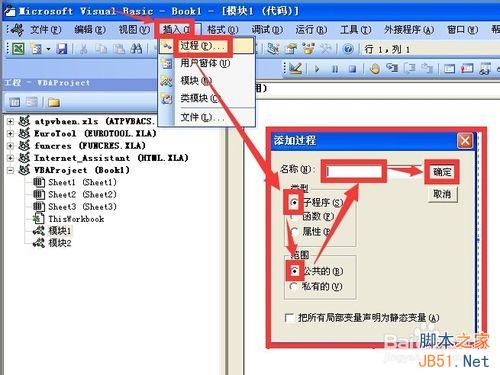Image resolution: width=500 pixels, height=375 pixels.
Task: Click the View Microsoft Excel toolbar icon
Action: click(18, 49)
